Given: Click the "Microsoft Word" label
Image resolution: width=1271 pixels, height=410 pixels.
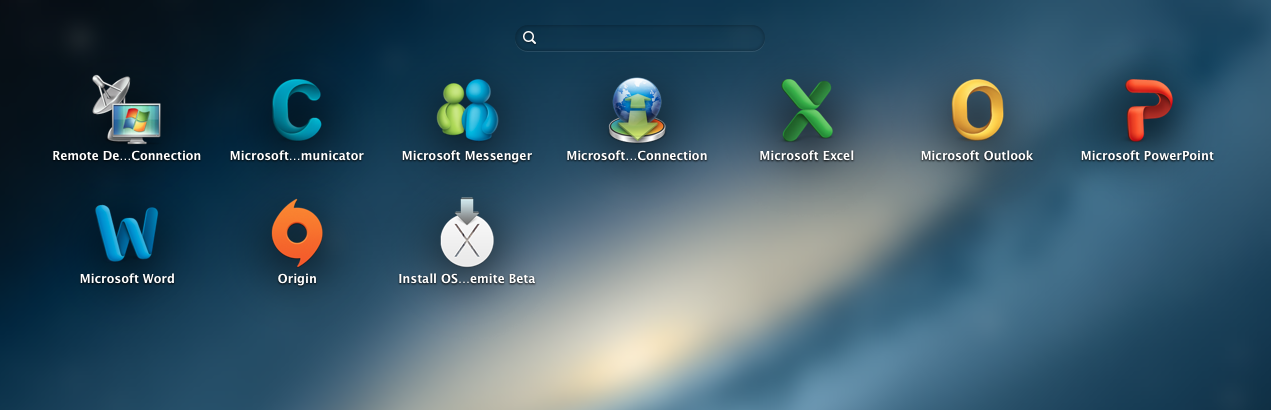Looking at the screenshot, I should click(x=127, y=279).
